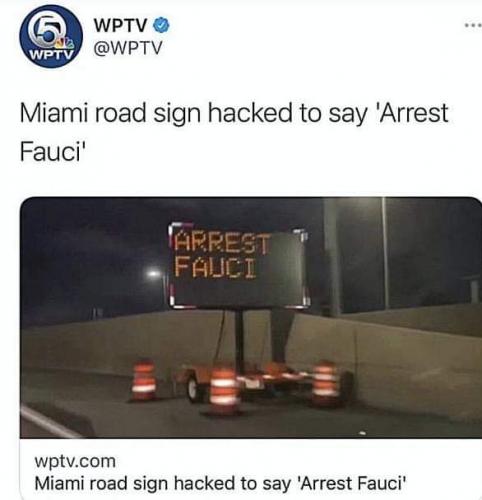
Task: Open the link card article headline
Action: [220, 483]
